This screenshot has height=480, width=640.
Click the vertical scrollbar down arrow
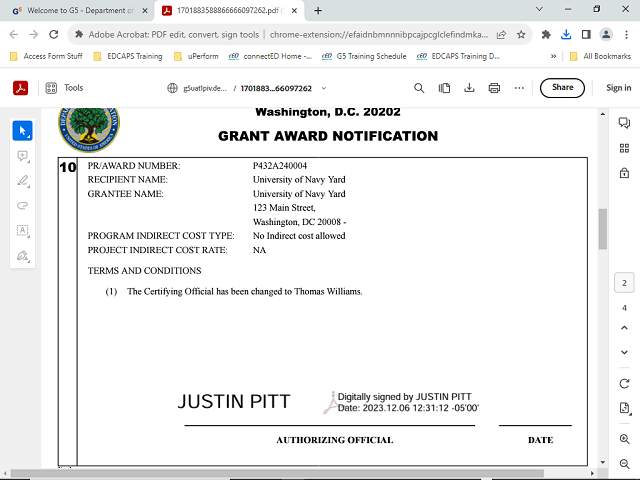coord(602,462)
